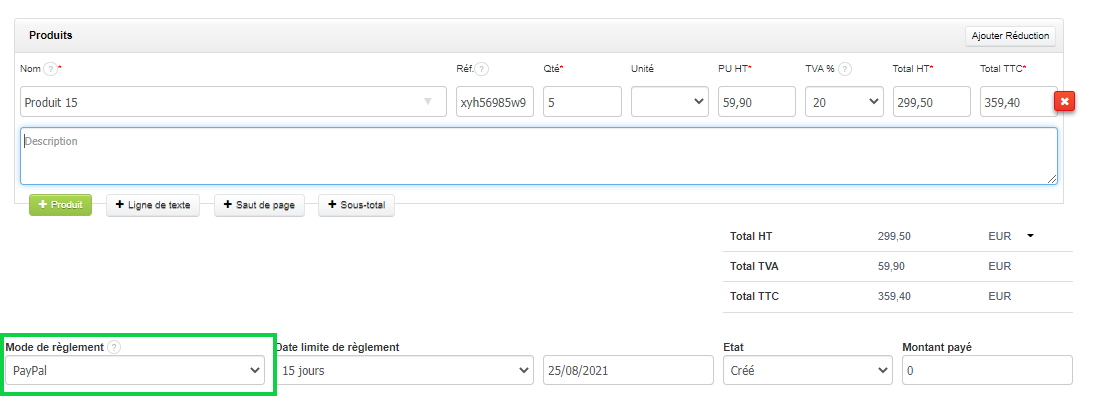Click the Montant payé input field
This screenshot has height=401, width=1119.
(986, 370)
